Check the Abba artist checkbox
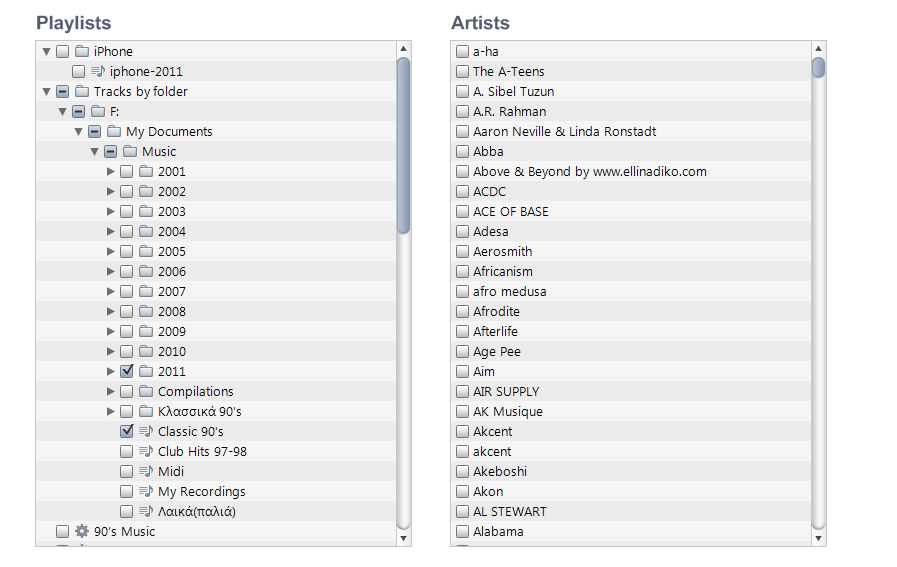The image size is (897, 567). tap(462, 152)
